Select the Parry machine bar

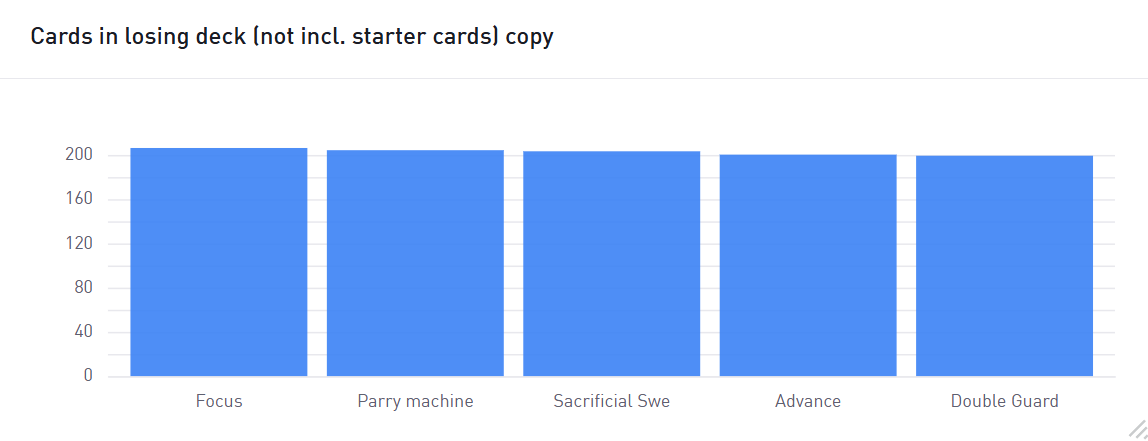click(x=415, y=263)
